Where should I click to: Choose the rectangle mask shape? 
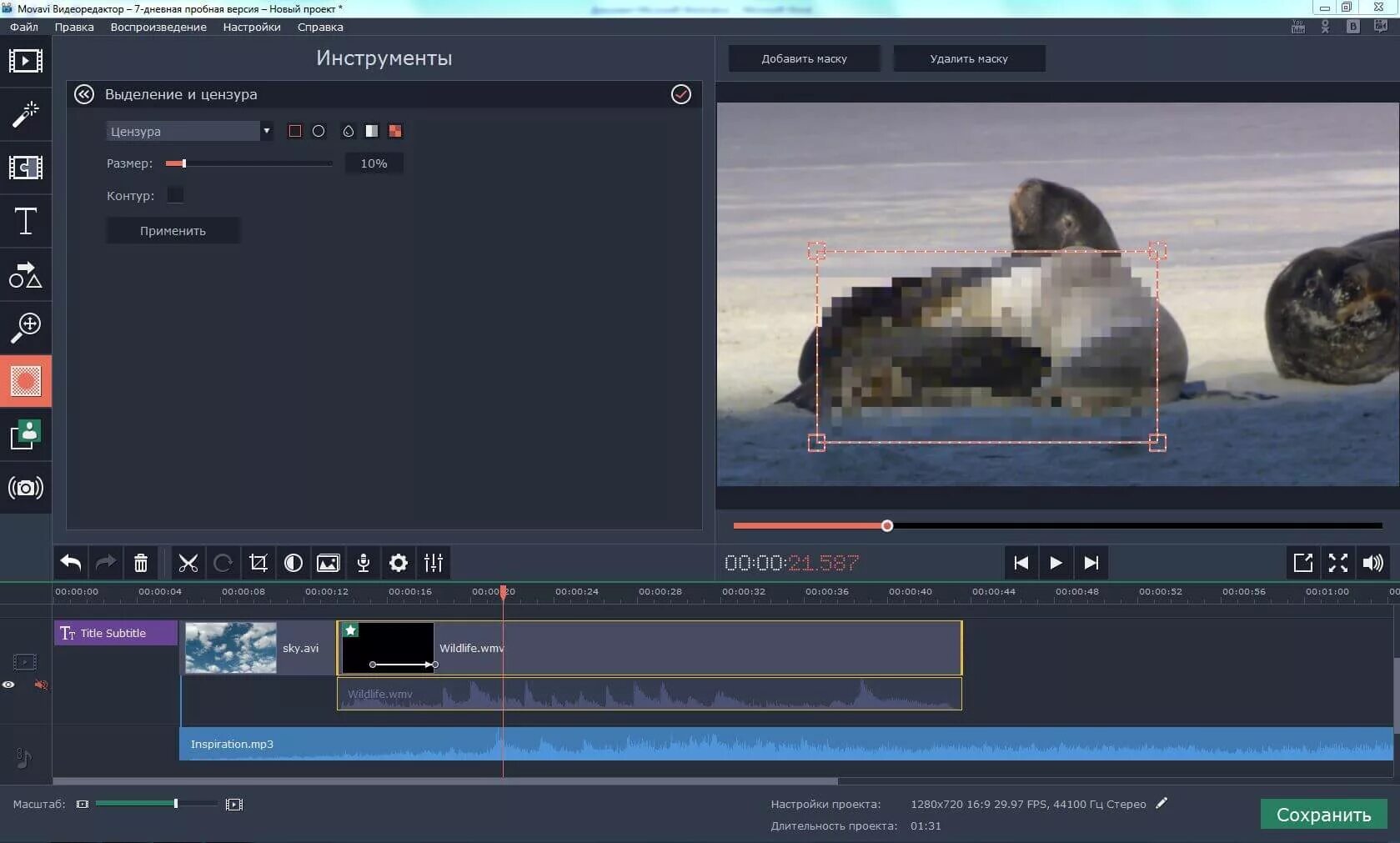click(294, 131)
